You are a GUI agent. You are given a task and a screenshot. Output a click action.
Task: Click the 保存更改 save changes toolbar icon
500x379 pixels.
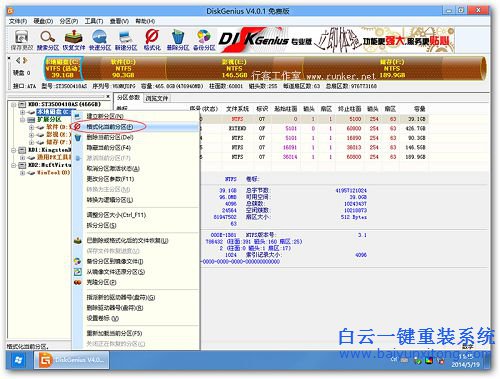coord(21,36)
